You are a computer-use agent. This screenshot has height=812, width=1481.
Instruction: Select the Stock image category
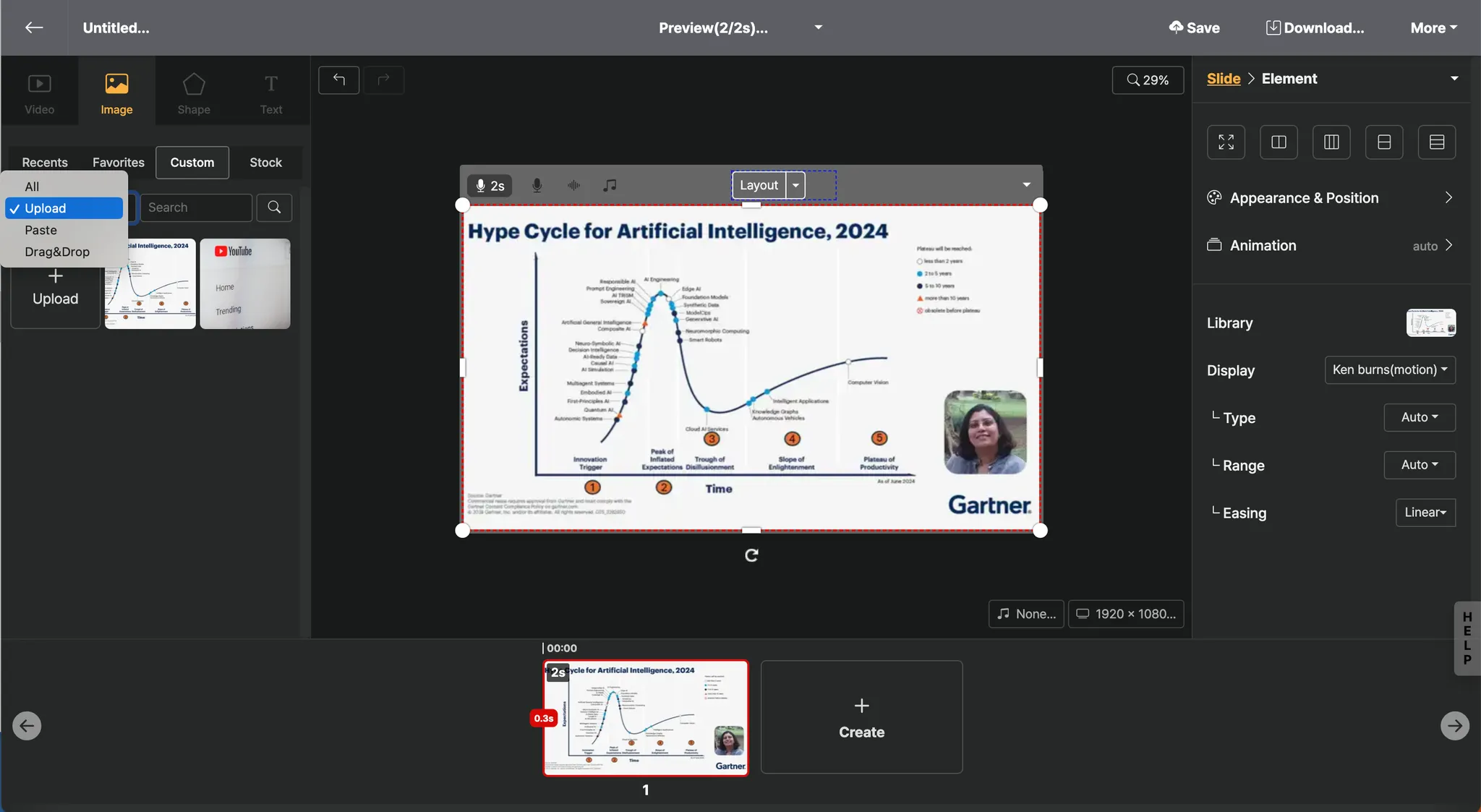265,163
